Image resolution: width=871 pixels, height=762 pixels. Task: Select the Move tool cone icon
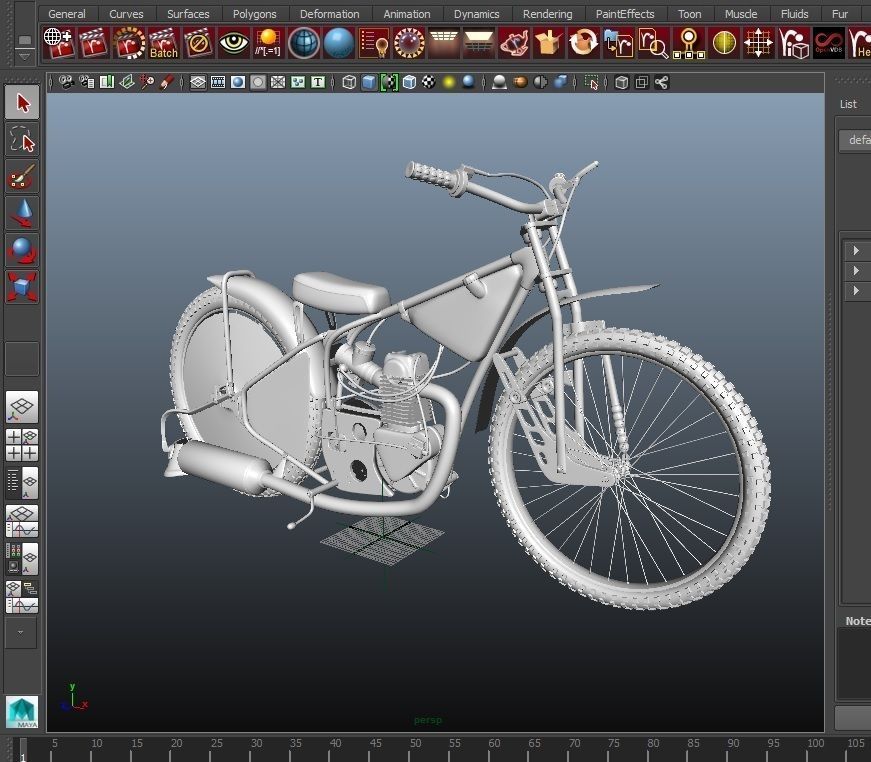coord(22,213)
